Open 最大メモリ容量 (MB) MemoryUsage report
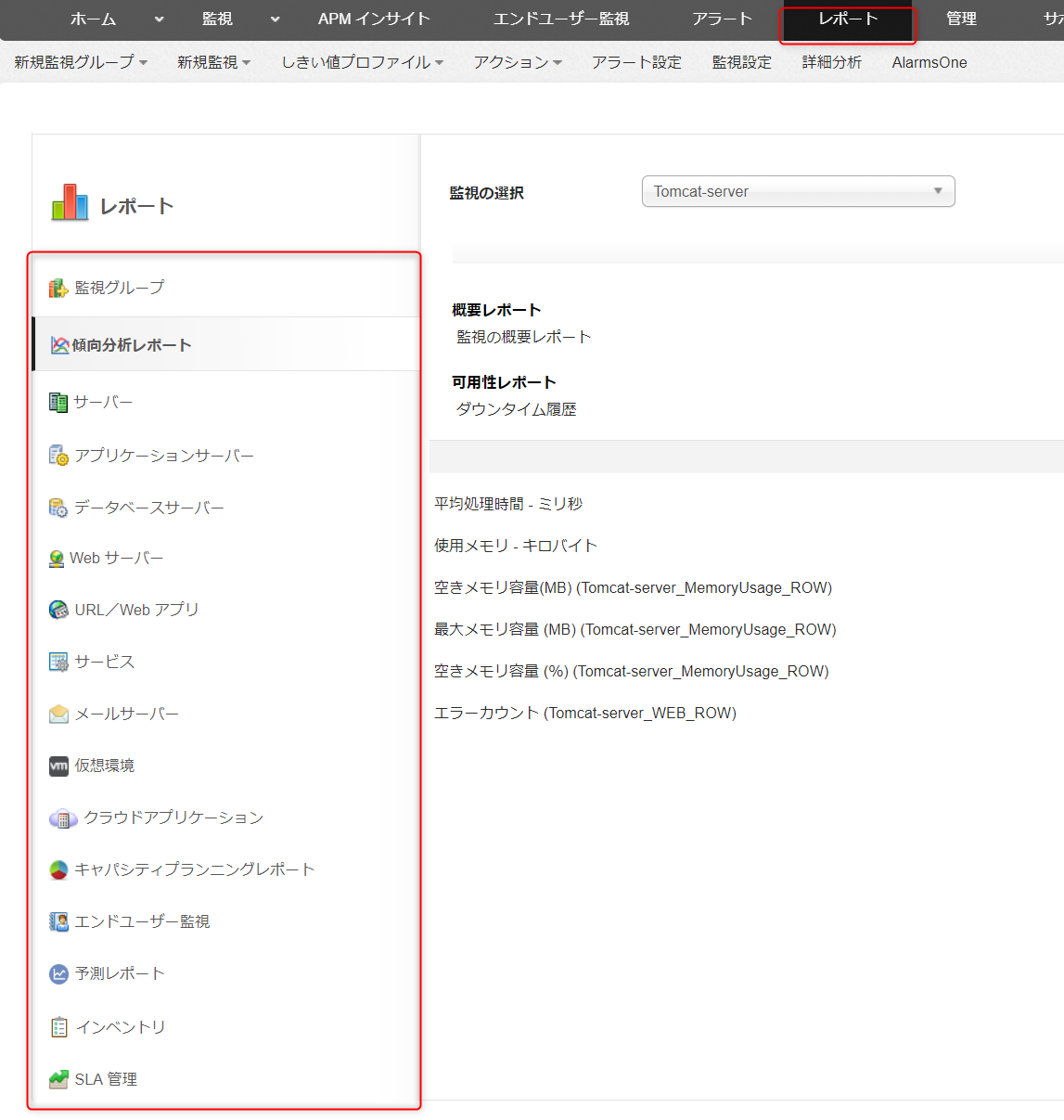Image resolution: width=1064 pixels, height=1120 pixels. (x=635, y=629)
